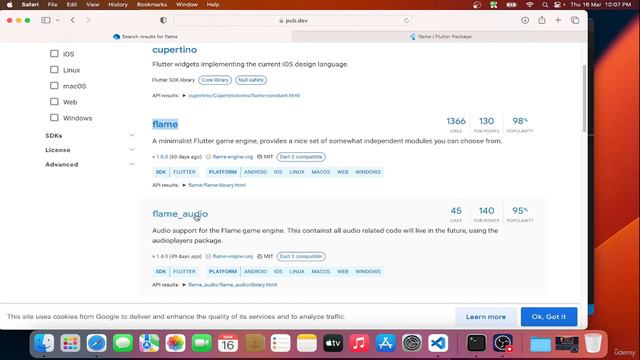Open Maps from the Dock
The height and width of the screenshot is (360, 640).
pos(149,343)
